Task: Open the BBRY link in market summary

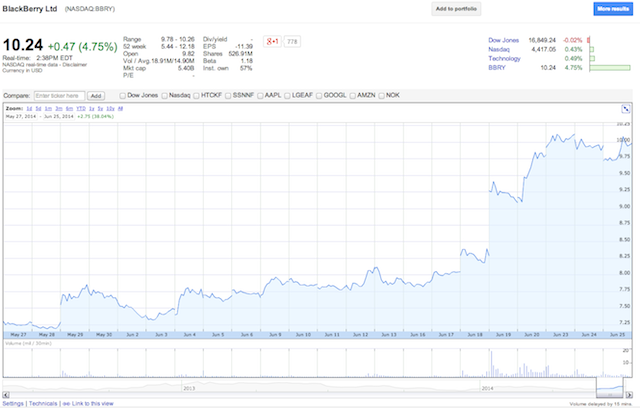Action: (497, 68)
